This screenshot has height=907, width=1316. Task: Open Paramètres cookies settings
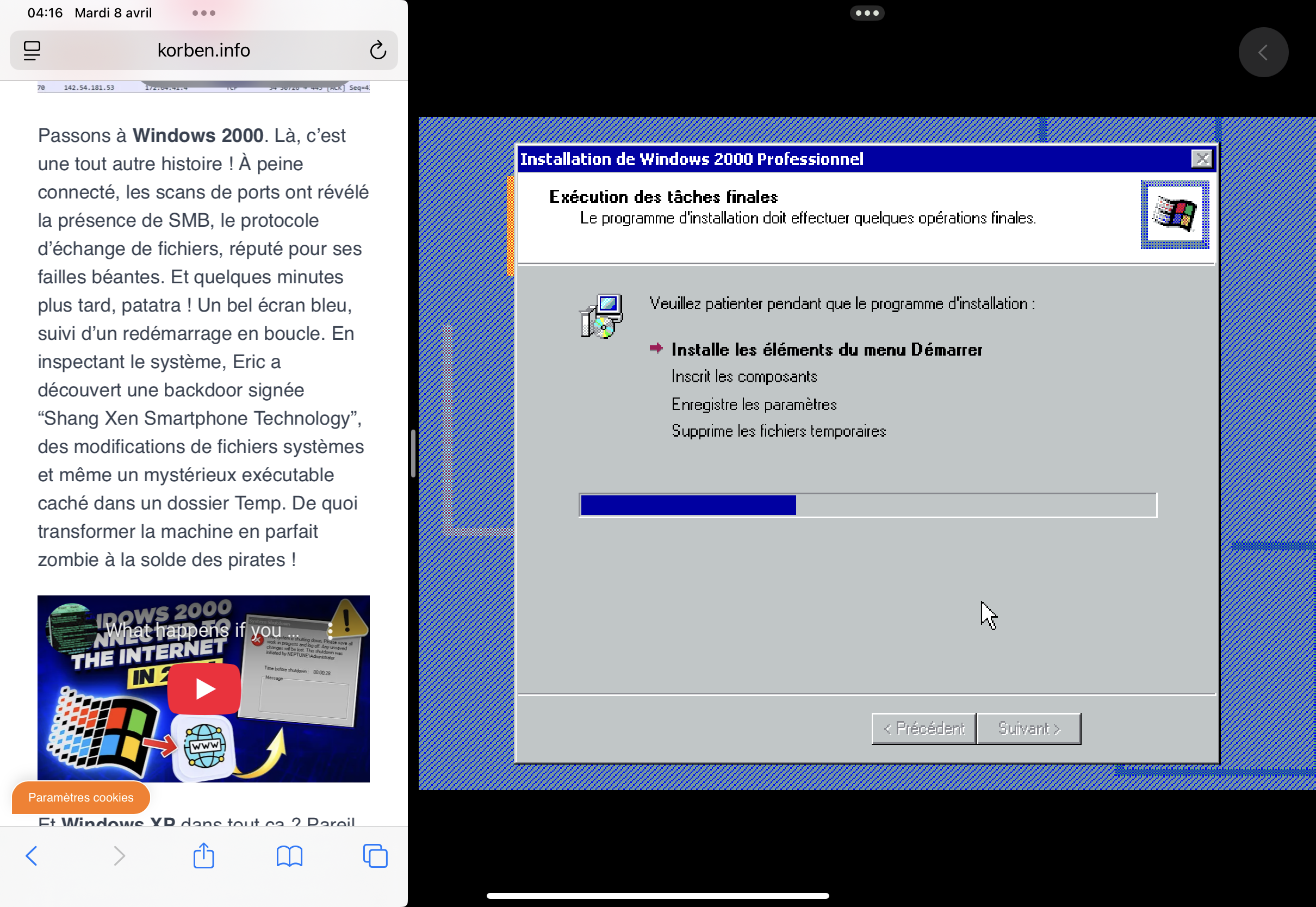(x=80, y=797)
